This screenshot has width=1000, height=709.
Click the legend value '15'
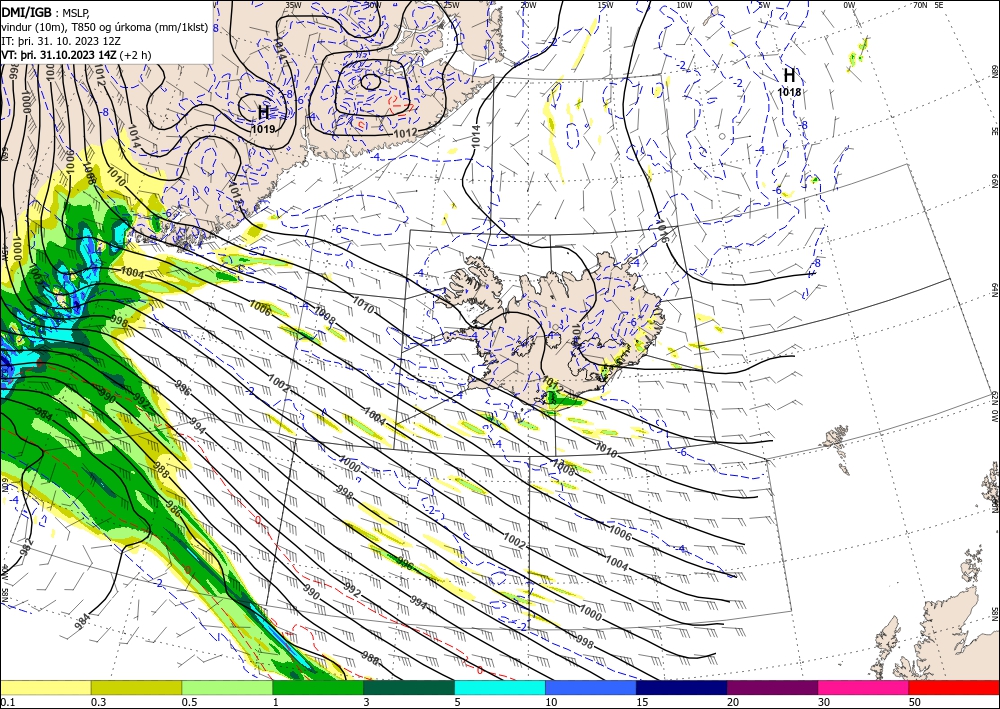[642, 702]
